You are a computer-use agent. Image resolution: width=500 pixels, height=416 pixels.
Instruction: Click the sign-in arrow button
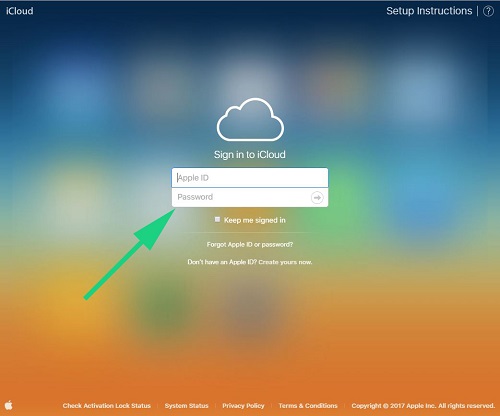317,198
